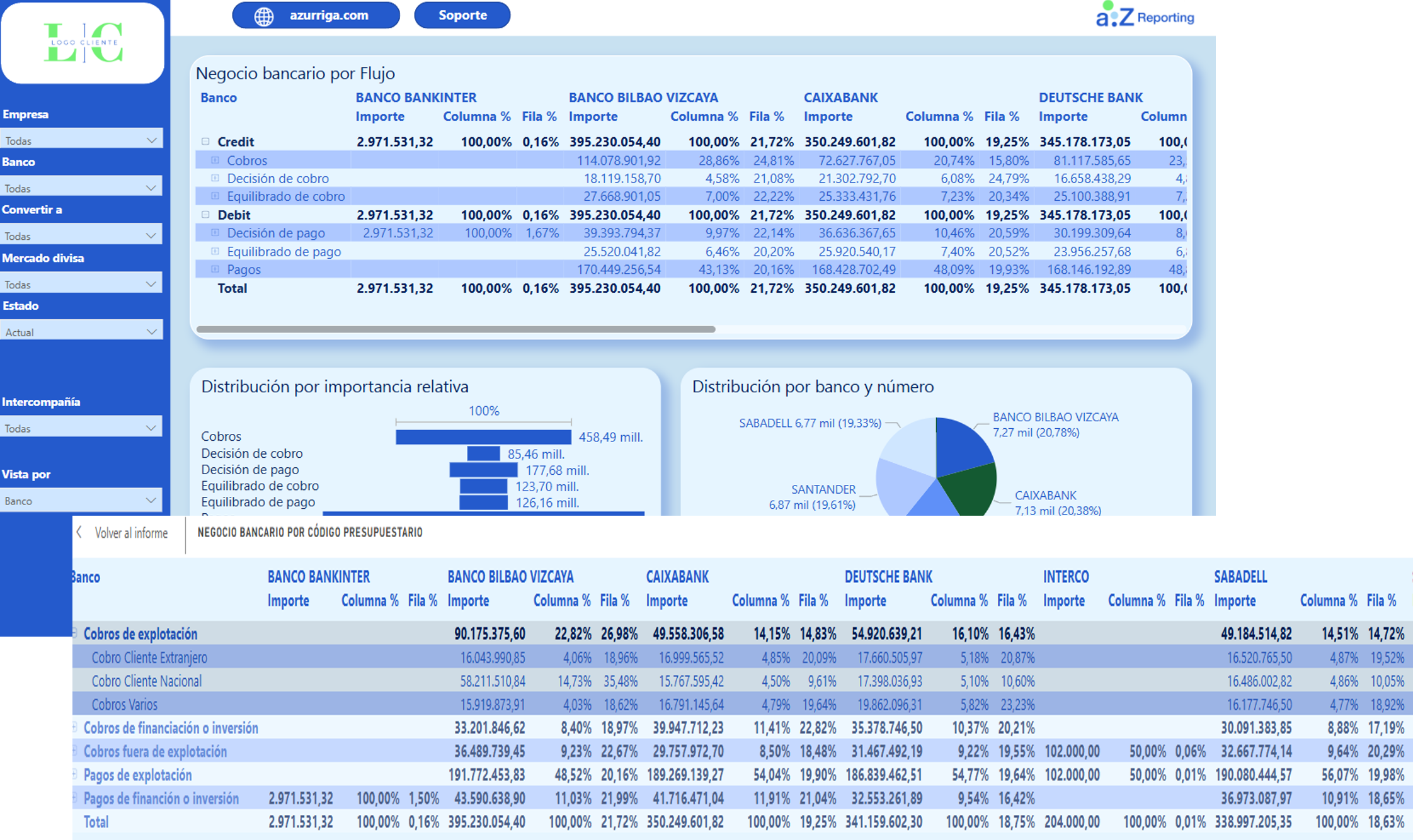Open the Soporte button
The width and height of the screenshot is (1413, 840).
pyautogui.click(x=462, y=15)
